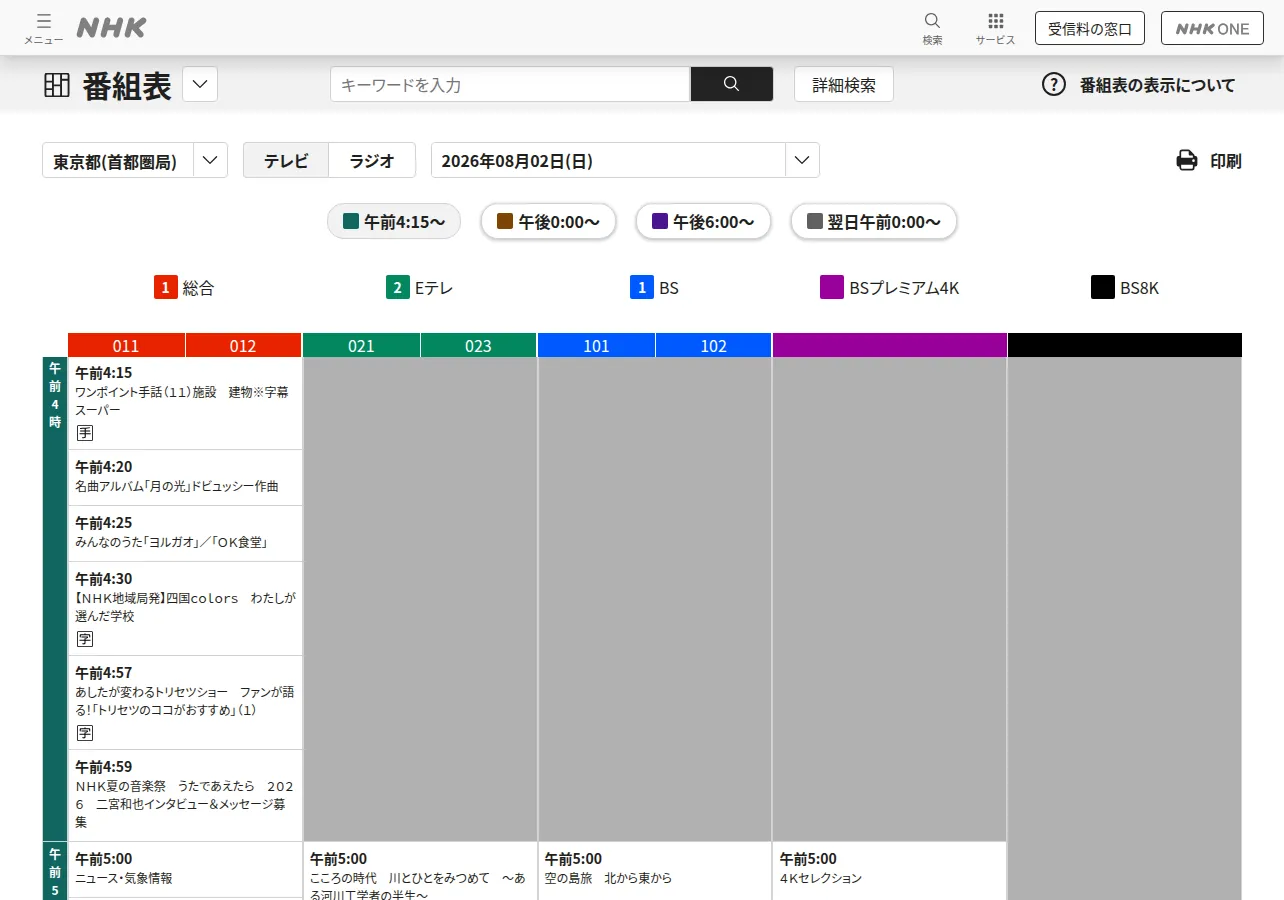Go to the NHK logo home
This screenshot has height=900, width=1284.
[111, 28]
